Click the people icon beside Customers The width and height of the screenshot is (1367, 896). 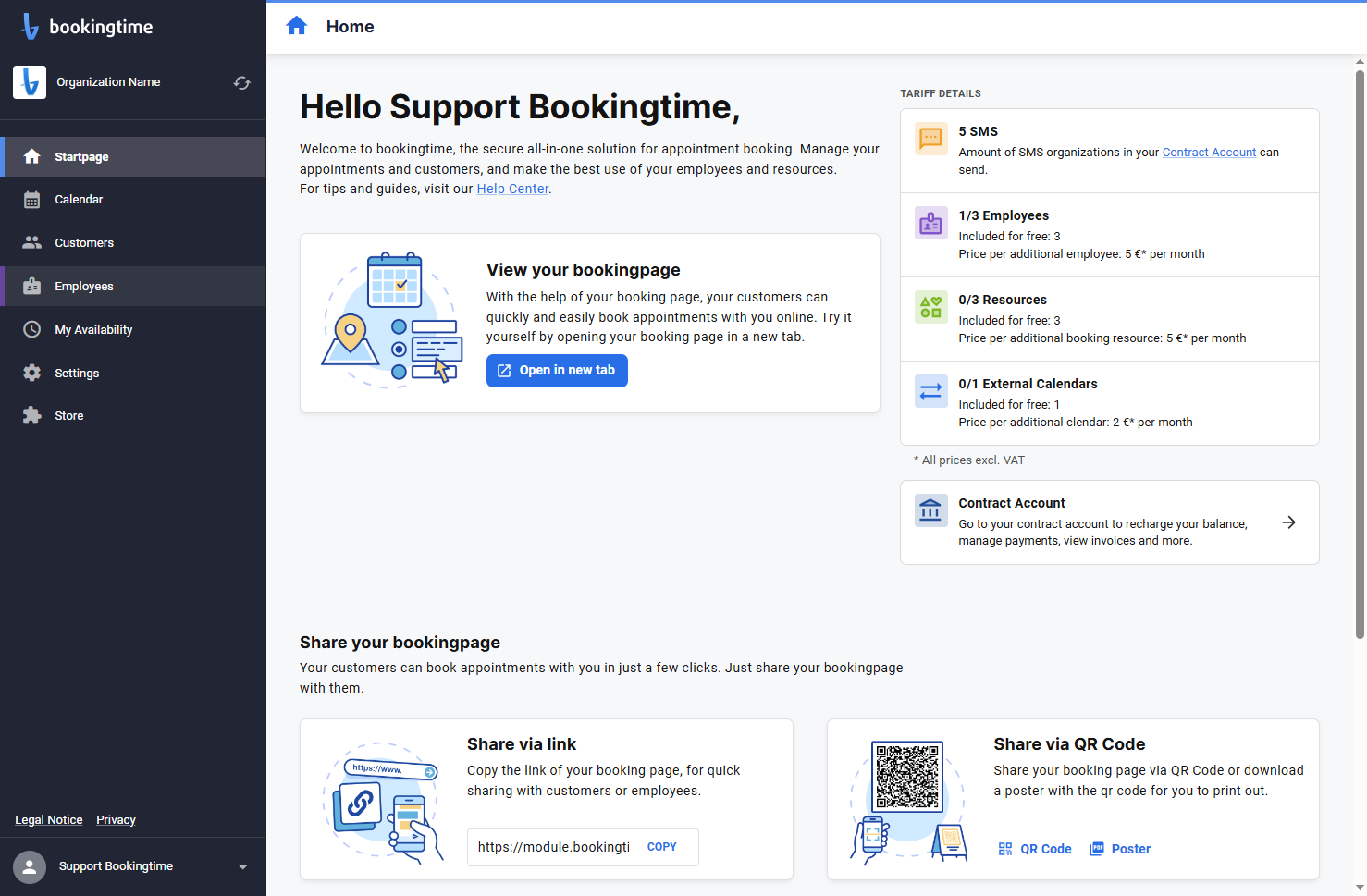32,242
